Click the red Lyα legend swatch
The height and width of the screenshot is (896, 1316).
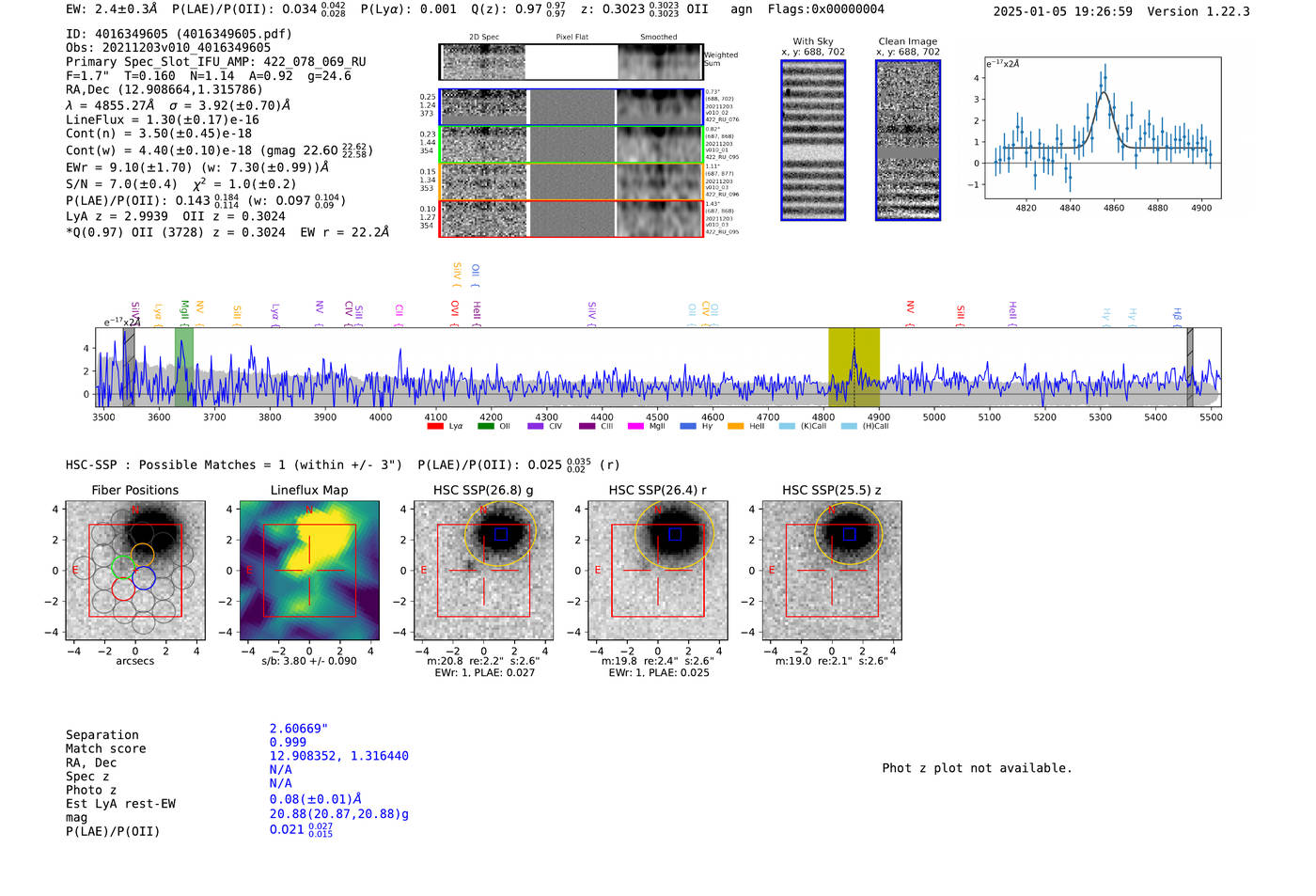coord(435,426)
